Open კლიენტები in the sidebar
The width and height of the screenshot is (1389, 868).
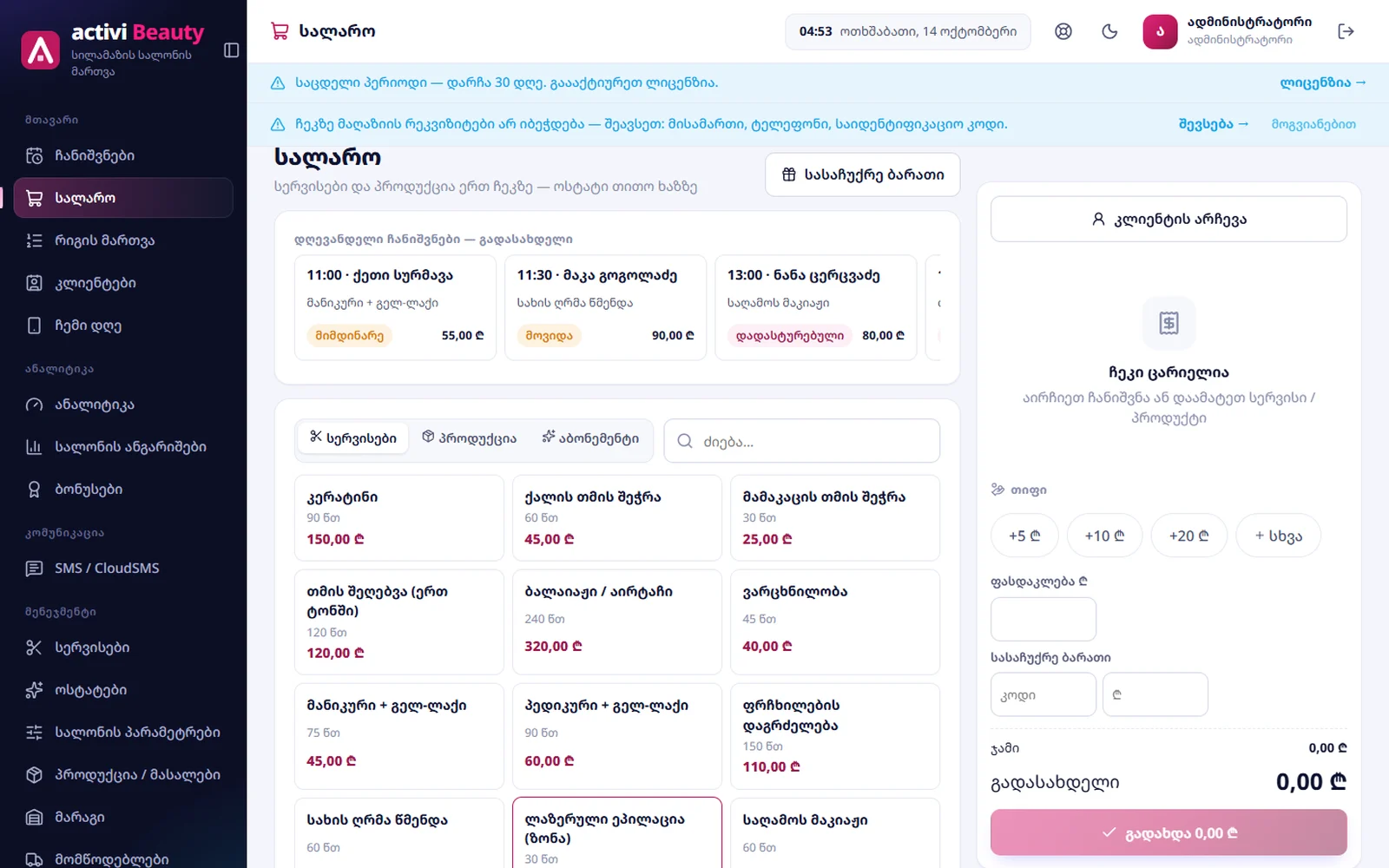point(123,283)
